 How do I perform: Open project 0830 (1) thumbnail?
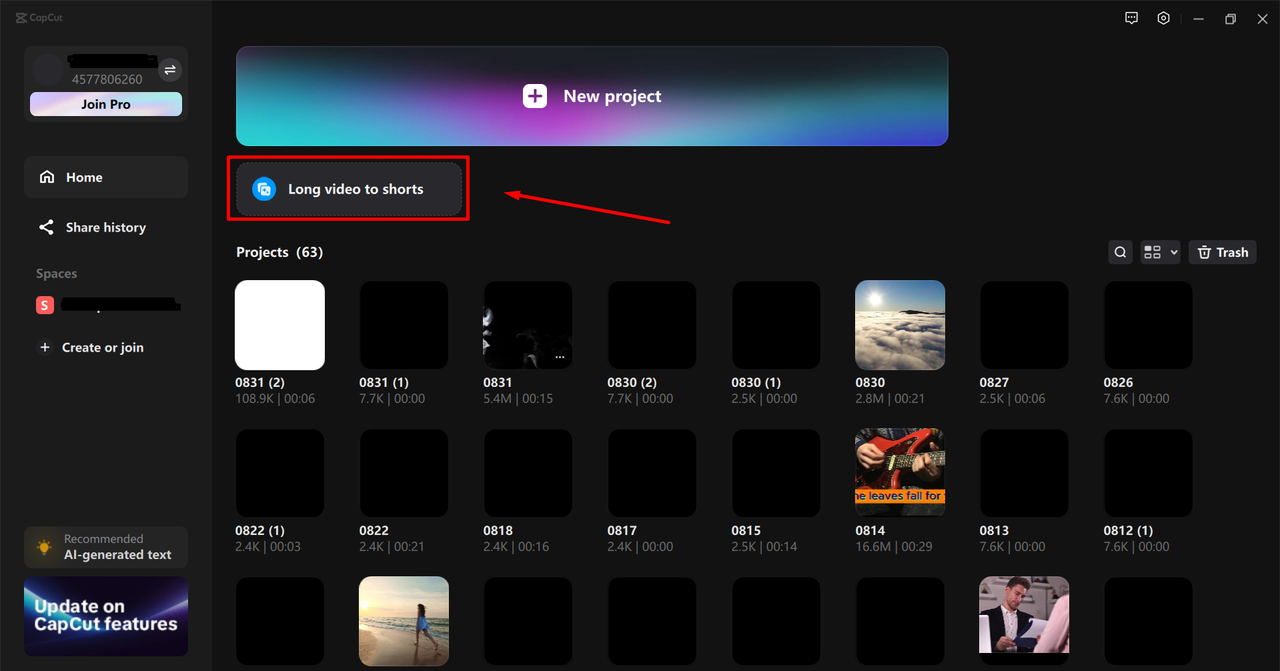click(x=776, y=325)
